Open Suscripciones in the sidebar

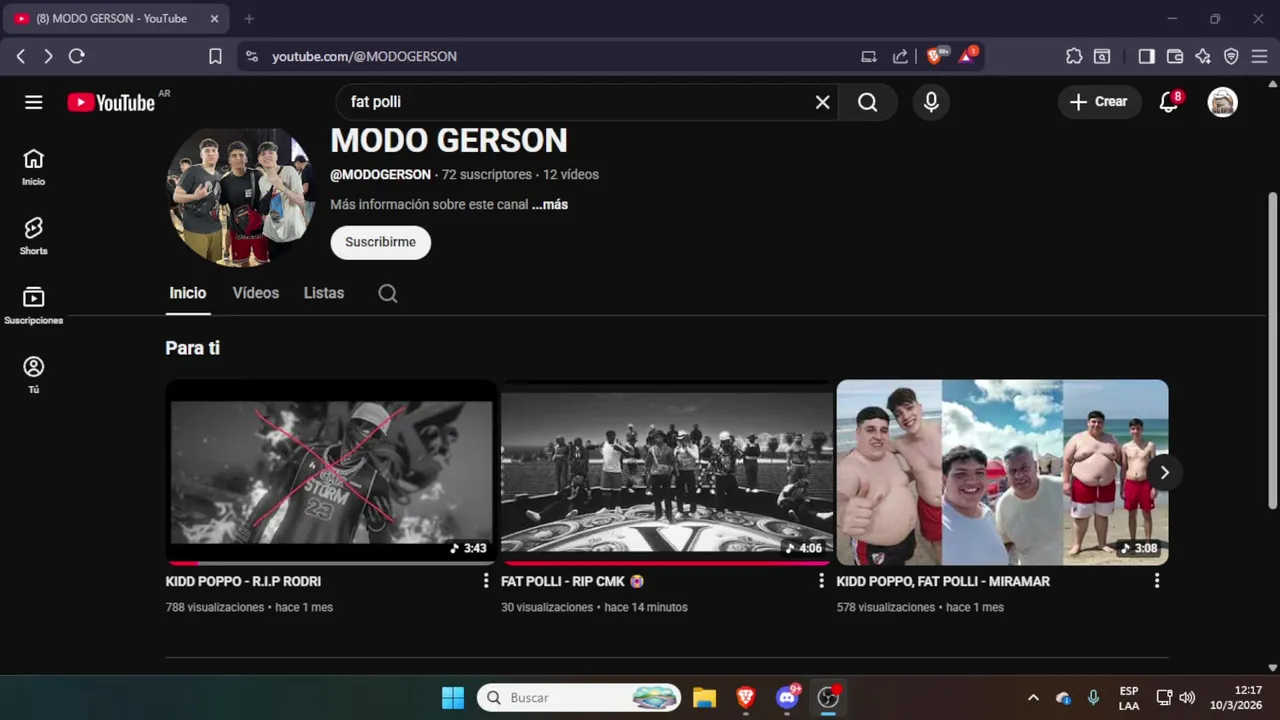(x=34, y=306)
